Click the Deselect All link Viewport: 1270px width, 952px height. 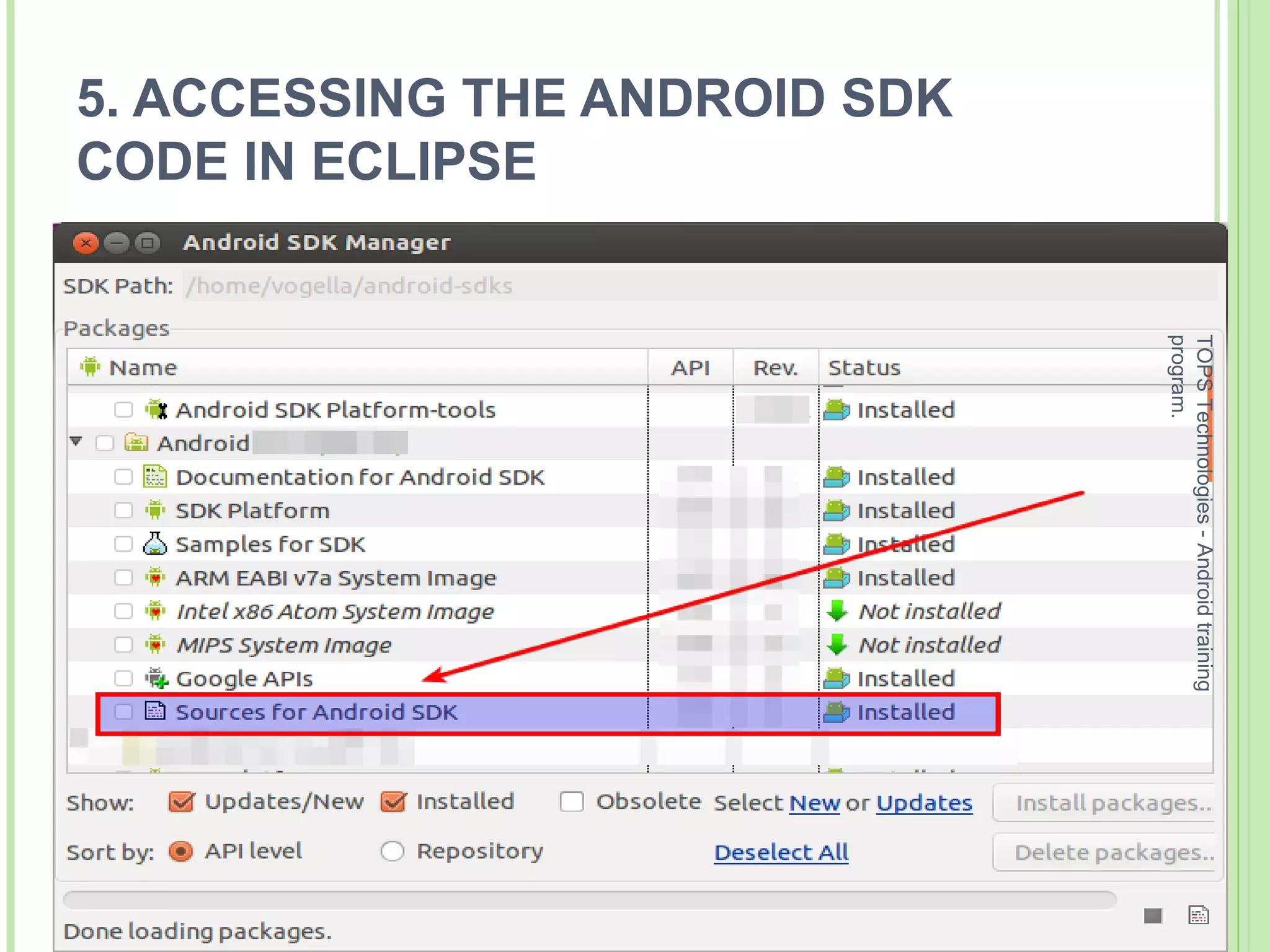[x=781, y=852]
